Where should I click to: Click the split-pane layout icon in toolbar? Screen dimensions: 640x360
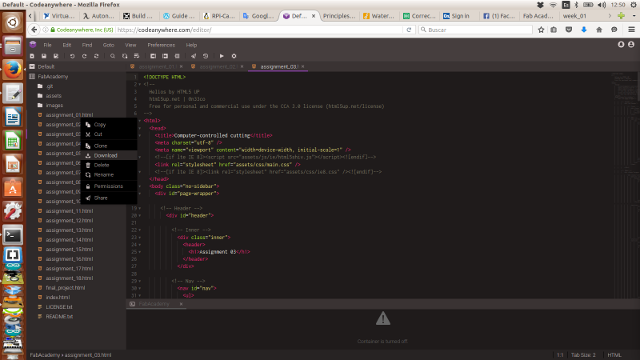[165, 56]
